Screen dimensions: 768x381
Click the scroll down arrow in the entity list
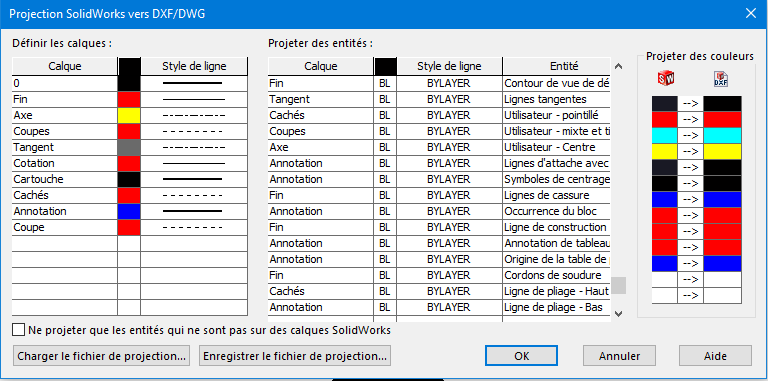[x=618, y=313]
